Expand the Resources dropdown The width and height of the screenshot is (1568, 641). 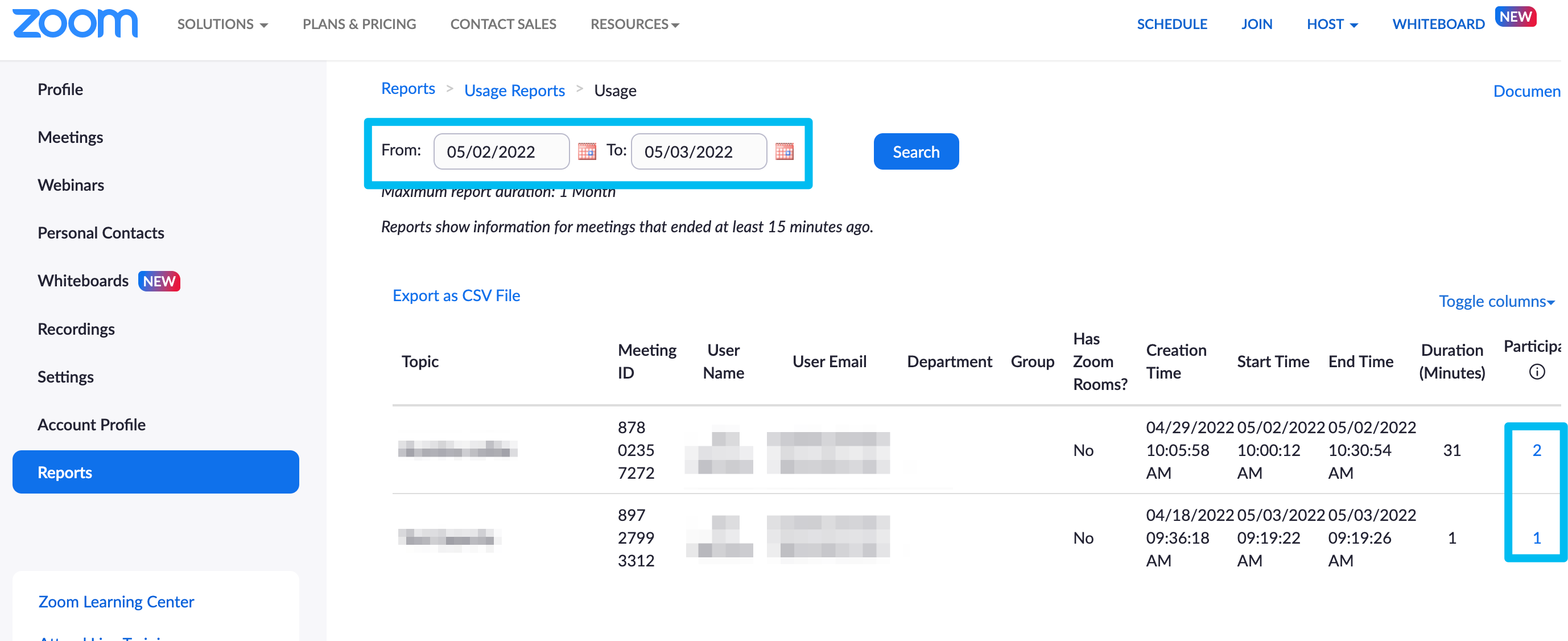(x=634, y=24)
